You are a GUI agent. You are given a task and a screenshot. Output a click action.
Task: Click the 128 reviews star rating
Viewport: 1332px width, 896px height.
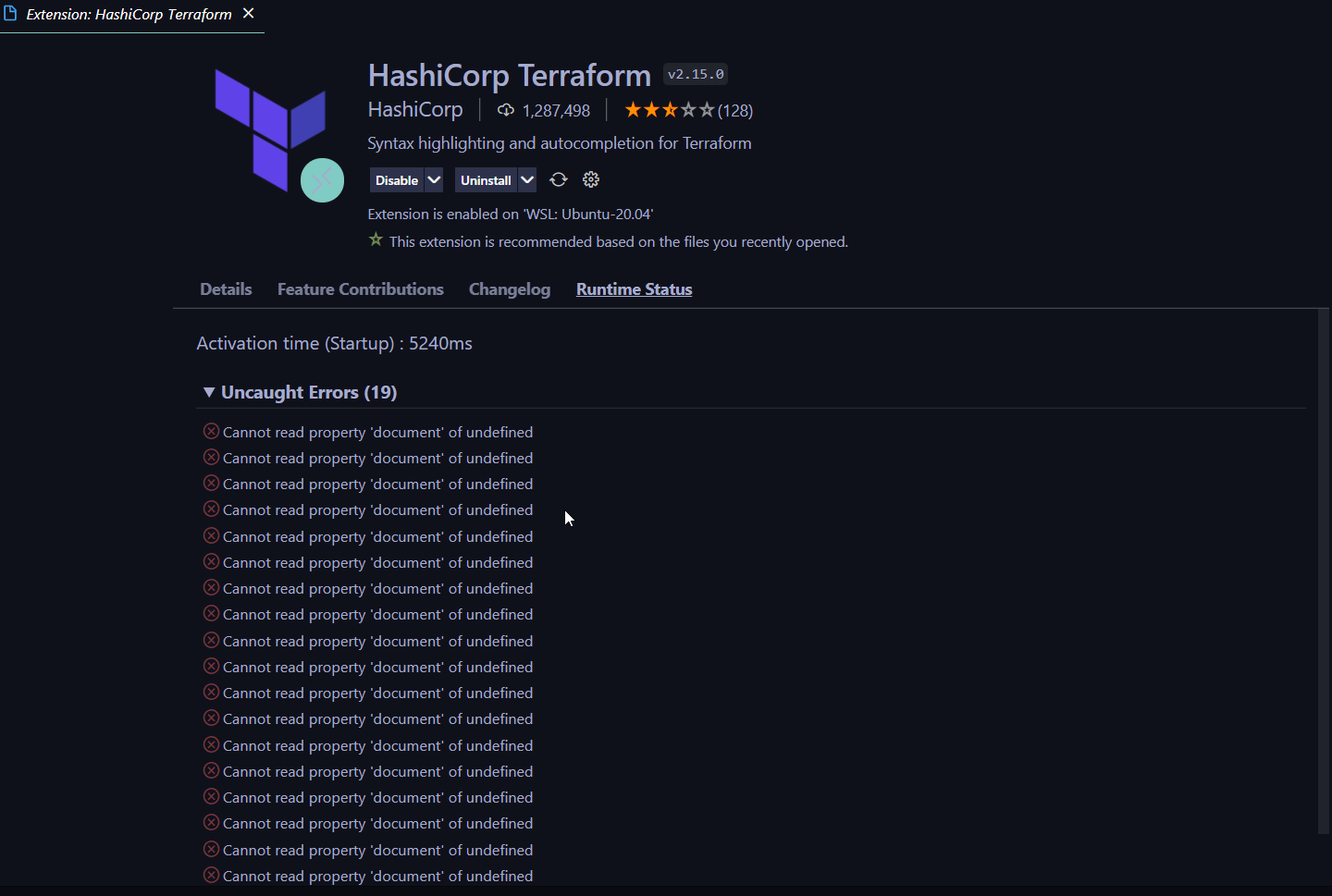pyautogui.click(x=688, y=109)
